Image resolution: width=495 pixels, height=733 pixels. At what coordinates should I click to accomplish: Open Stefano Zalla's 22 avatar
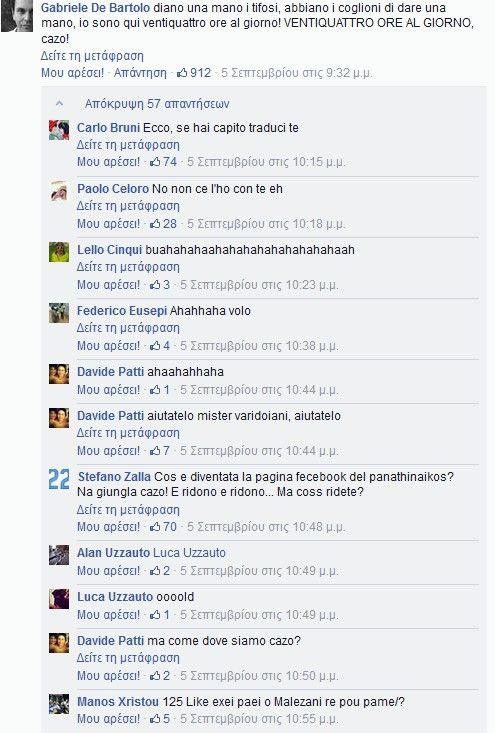pos(59,479)
